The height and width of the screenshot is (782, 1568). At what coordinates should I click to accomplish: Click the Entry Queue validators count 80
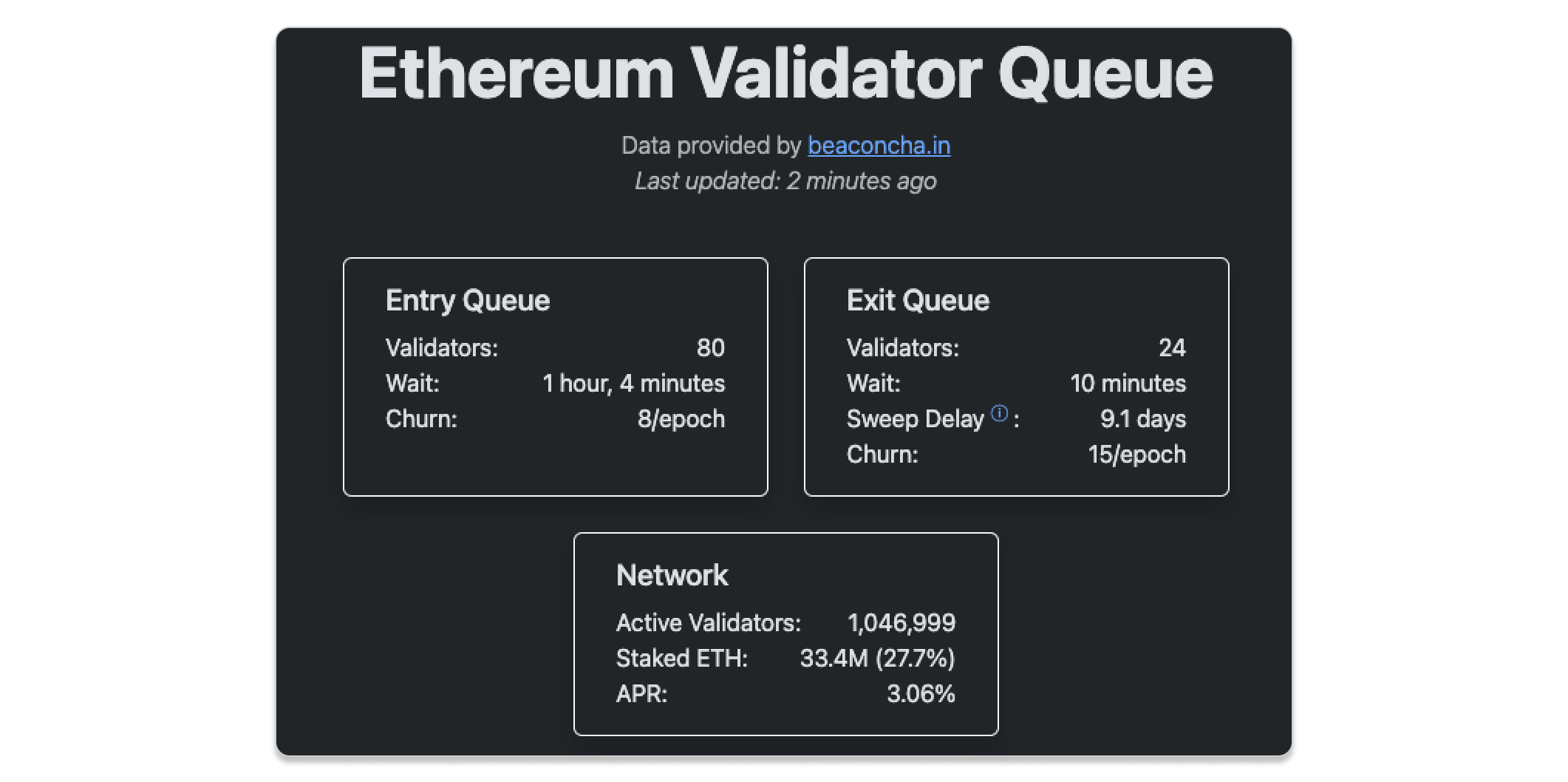(710, 347)
